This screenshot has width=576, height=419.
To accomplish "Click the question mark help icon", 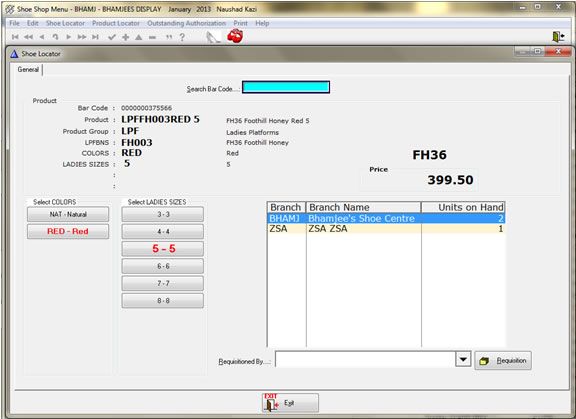I will pos(182,37).
